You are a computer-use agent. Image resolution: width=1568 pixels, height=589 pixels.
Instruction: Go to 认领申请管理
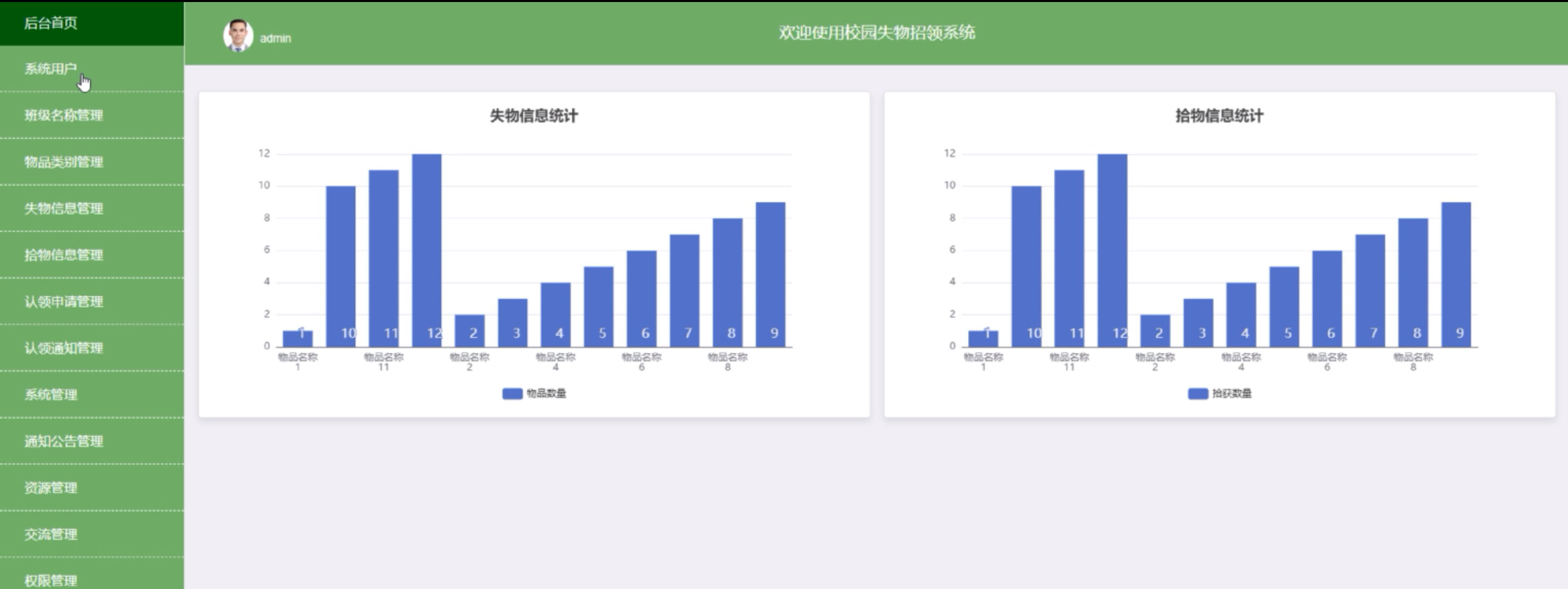tap(64, 302)
